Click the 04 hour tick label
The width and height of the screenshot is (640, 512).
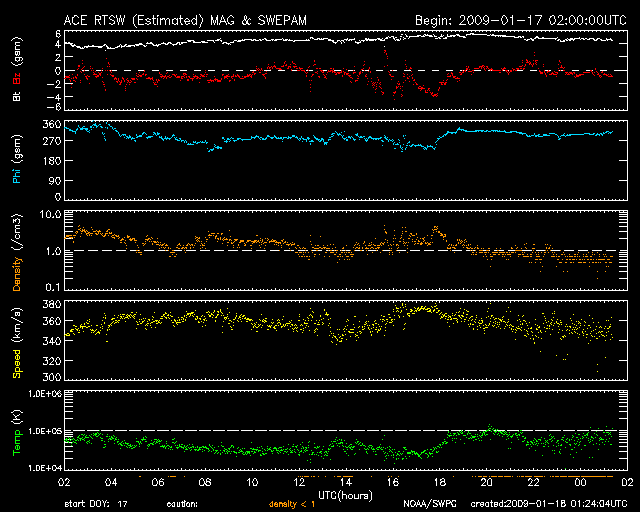tap(111, 482)
